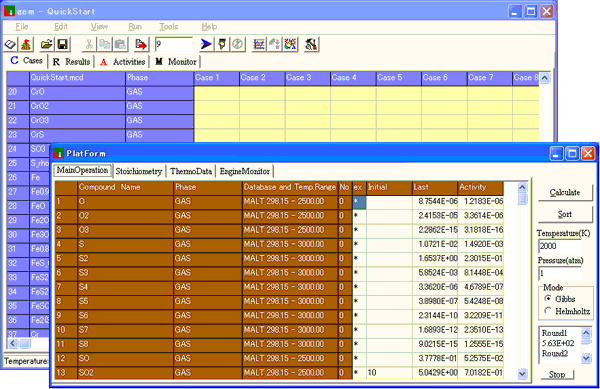Open the Edit menu
This screenshot has height=389, width=600.
pos(61,27)
